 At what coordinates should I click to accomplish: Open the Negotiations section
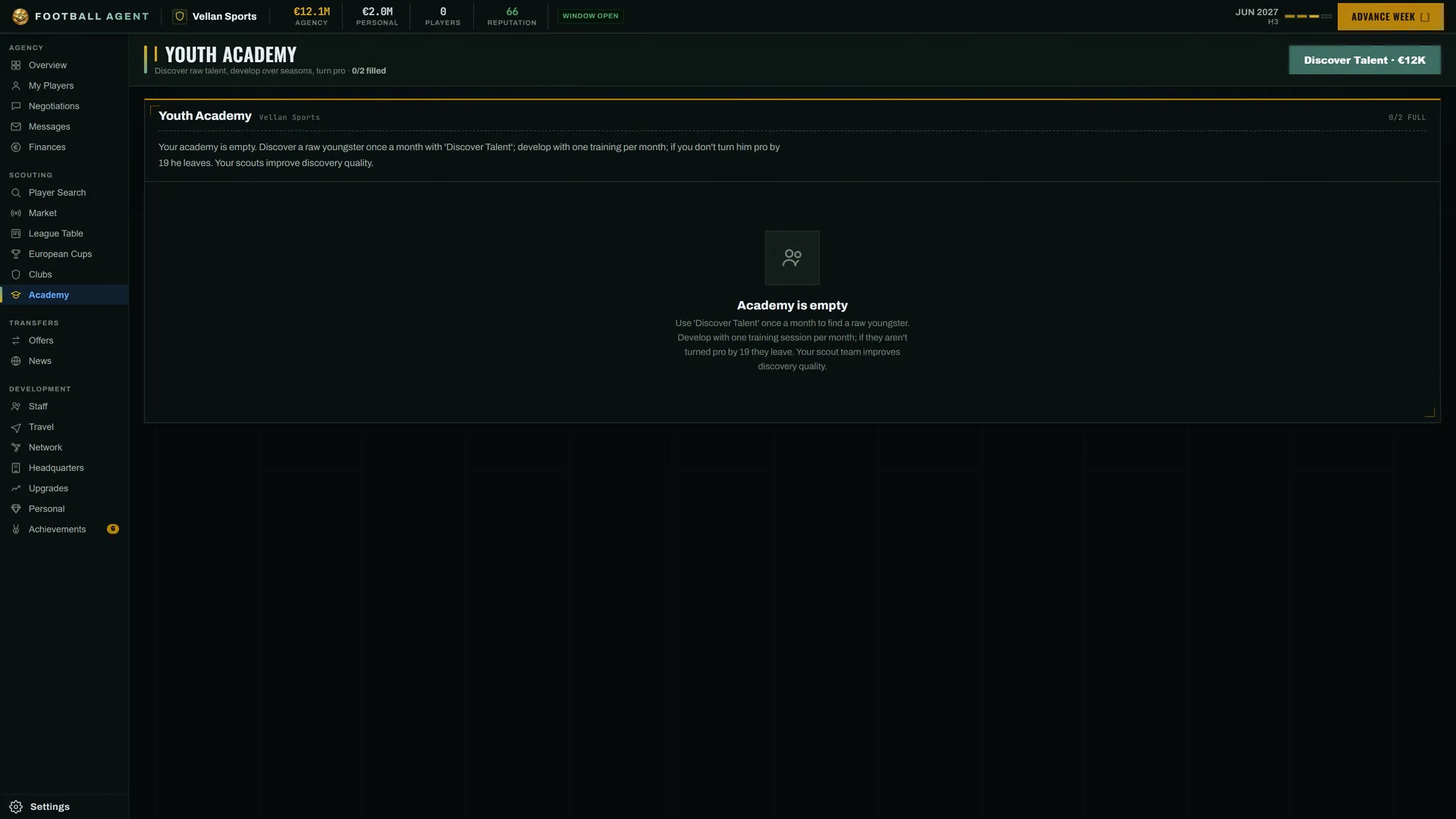tap(64, 106)
